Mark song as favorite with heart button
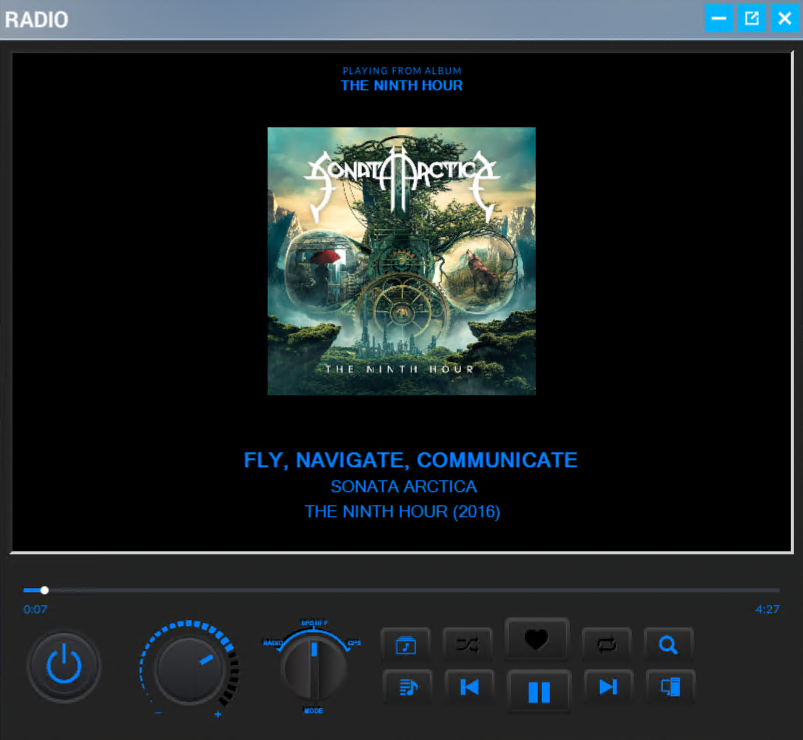The height and width of the screenshot is (740, 803). (537, 641)
